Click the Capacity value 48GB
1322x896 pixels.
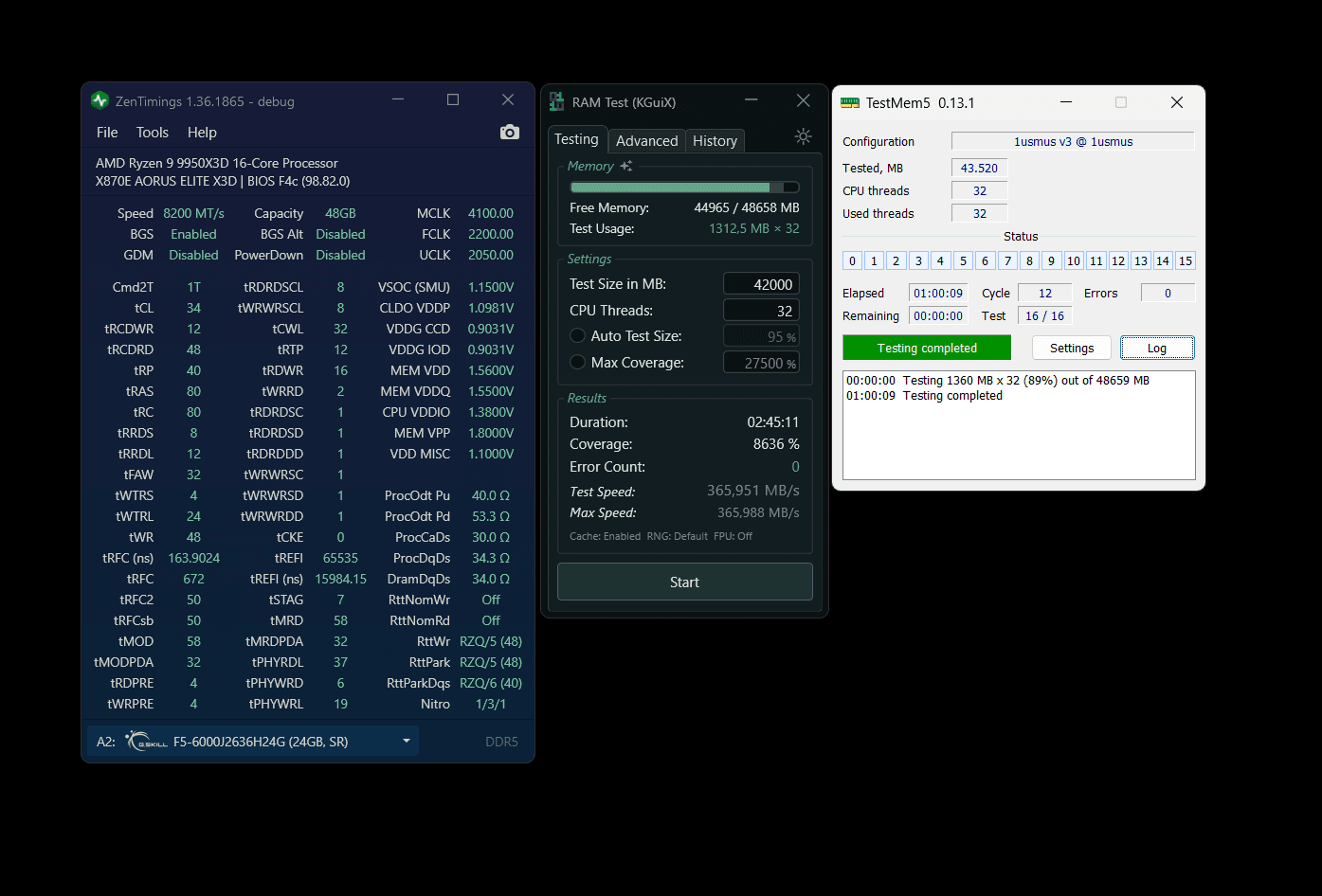340,213
